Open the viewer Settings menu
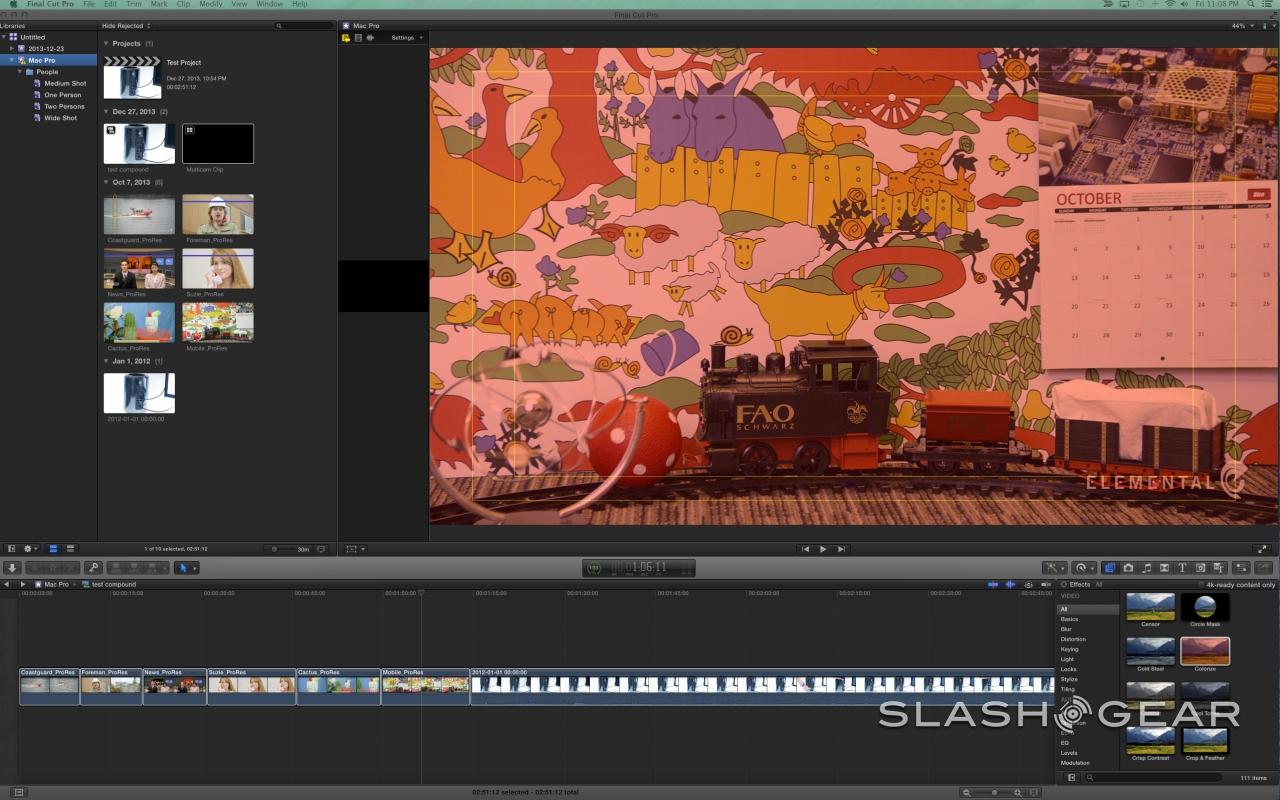The image size is (1280, 800). 406,38
